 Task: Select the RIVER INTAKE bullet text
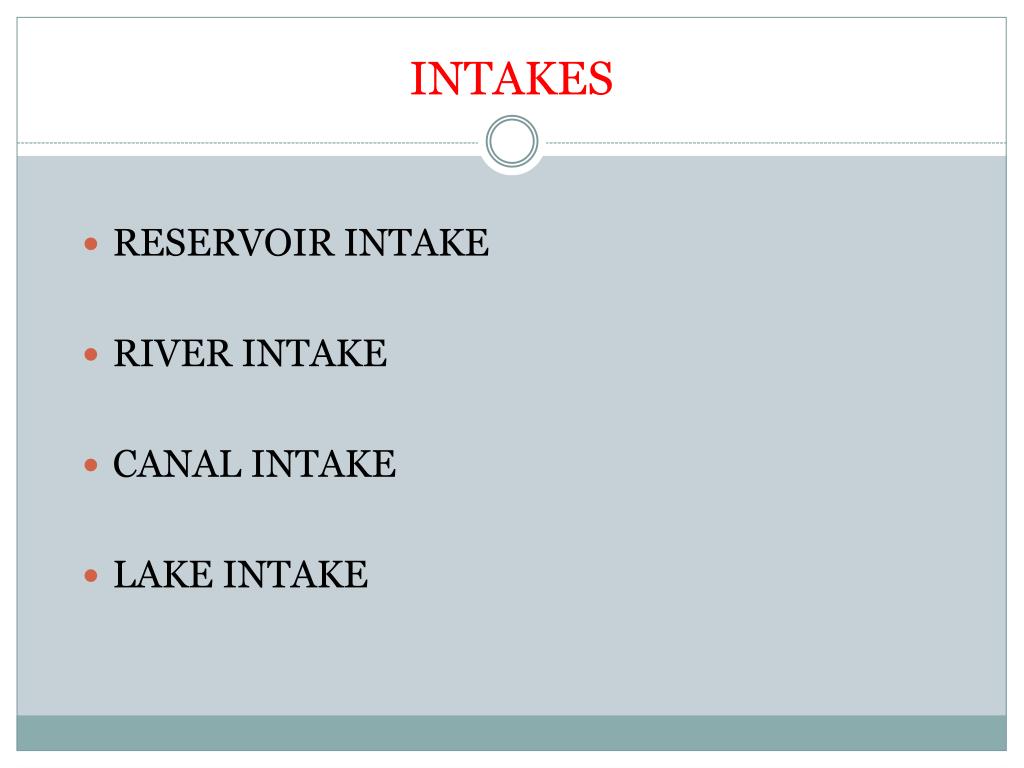pos(250,353)
